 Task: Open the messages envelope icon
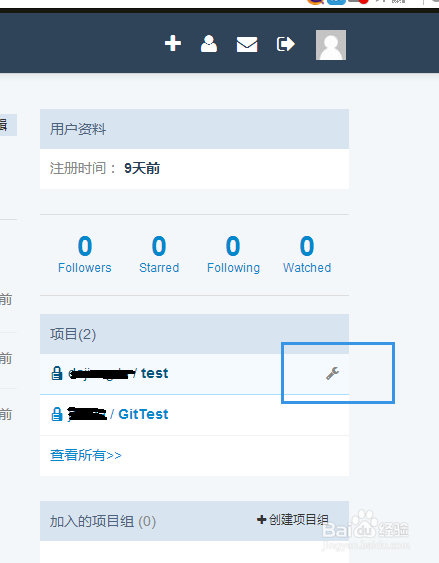pyautogui.click(x=247, y=45)
